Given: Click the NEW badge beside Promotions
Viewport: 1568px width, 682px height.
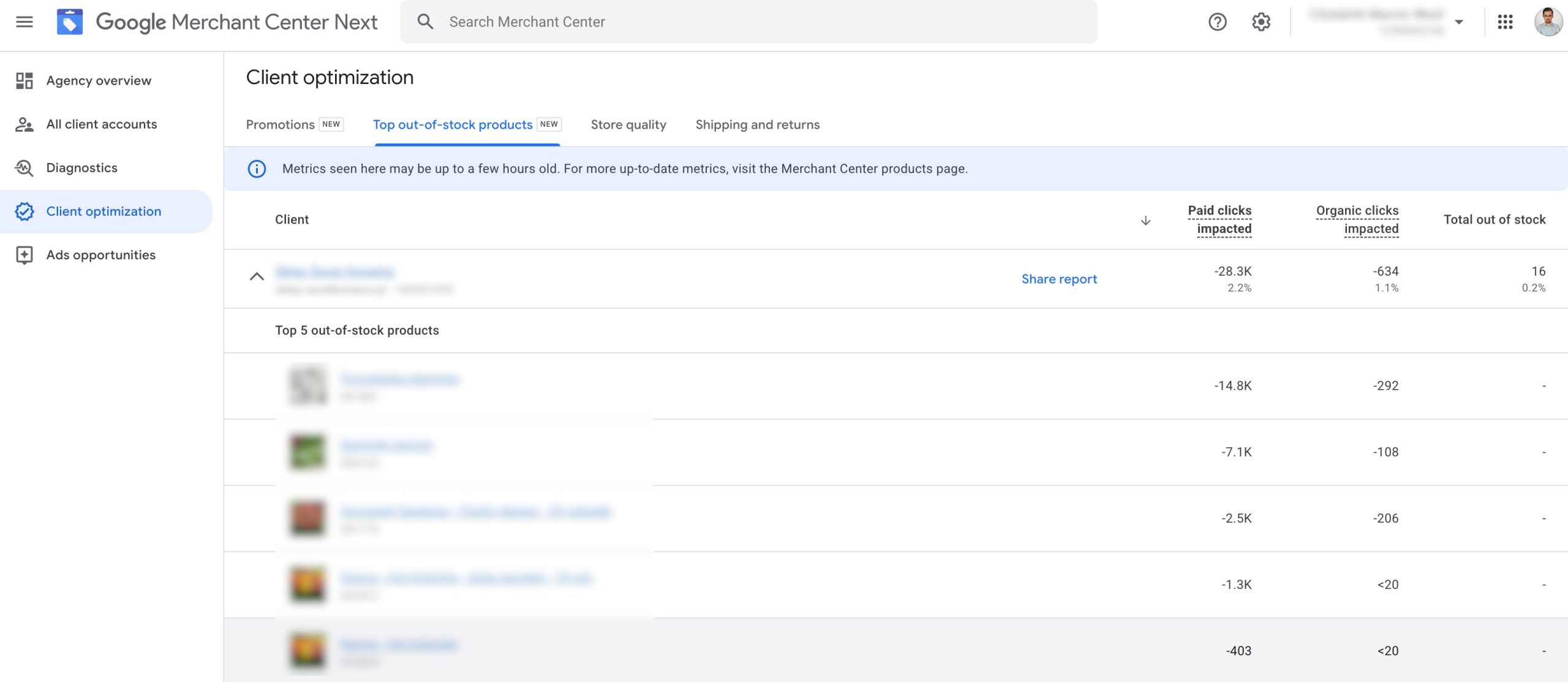Looking at the screenshot, I should 331,124.
